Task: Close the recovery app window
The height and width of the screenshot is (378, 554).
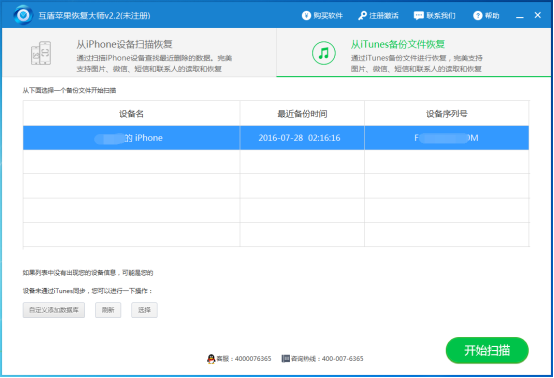Action: [537, 15]
